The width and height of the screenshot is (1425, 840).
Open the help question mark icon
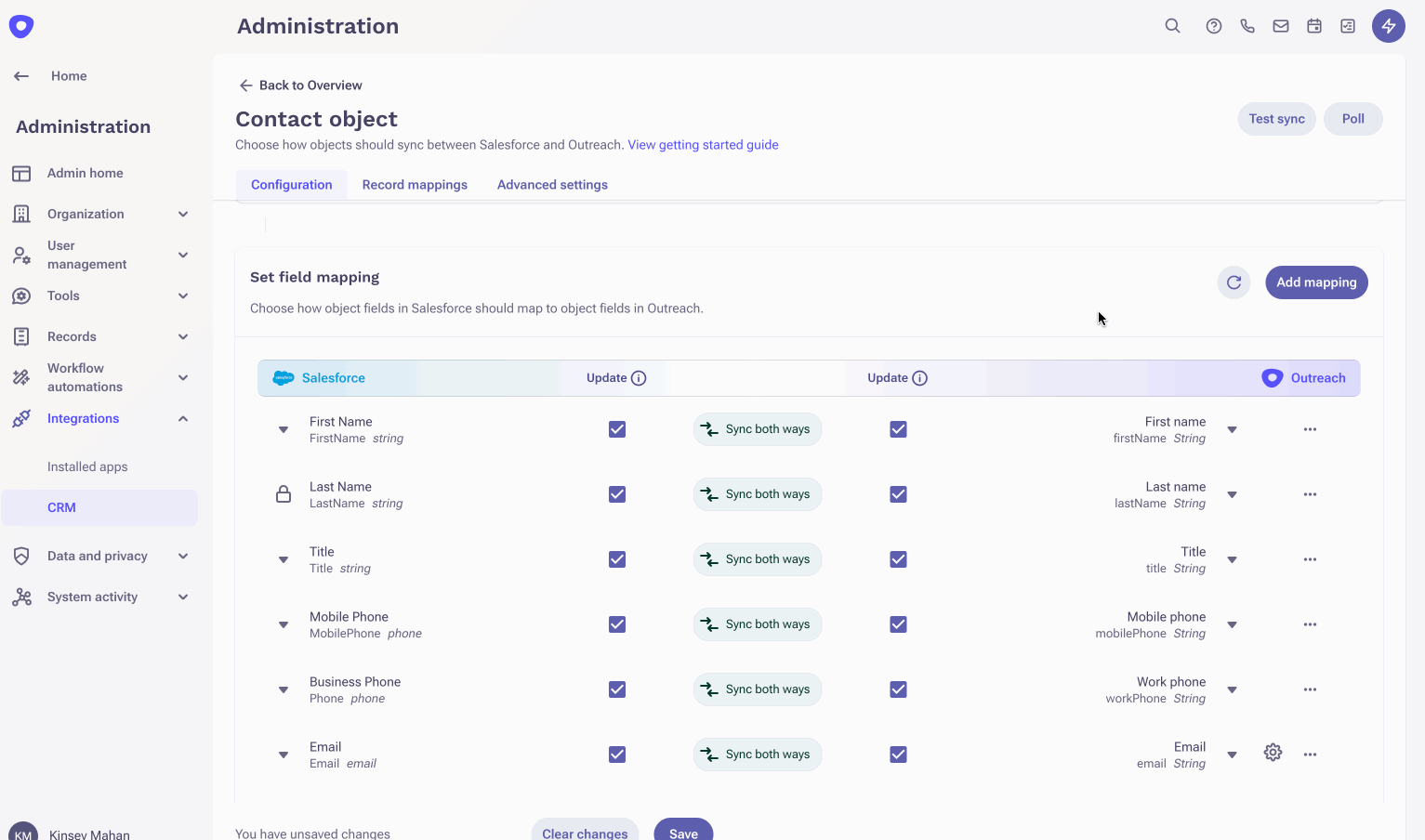coord(1214,26)
